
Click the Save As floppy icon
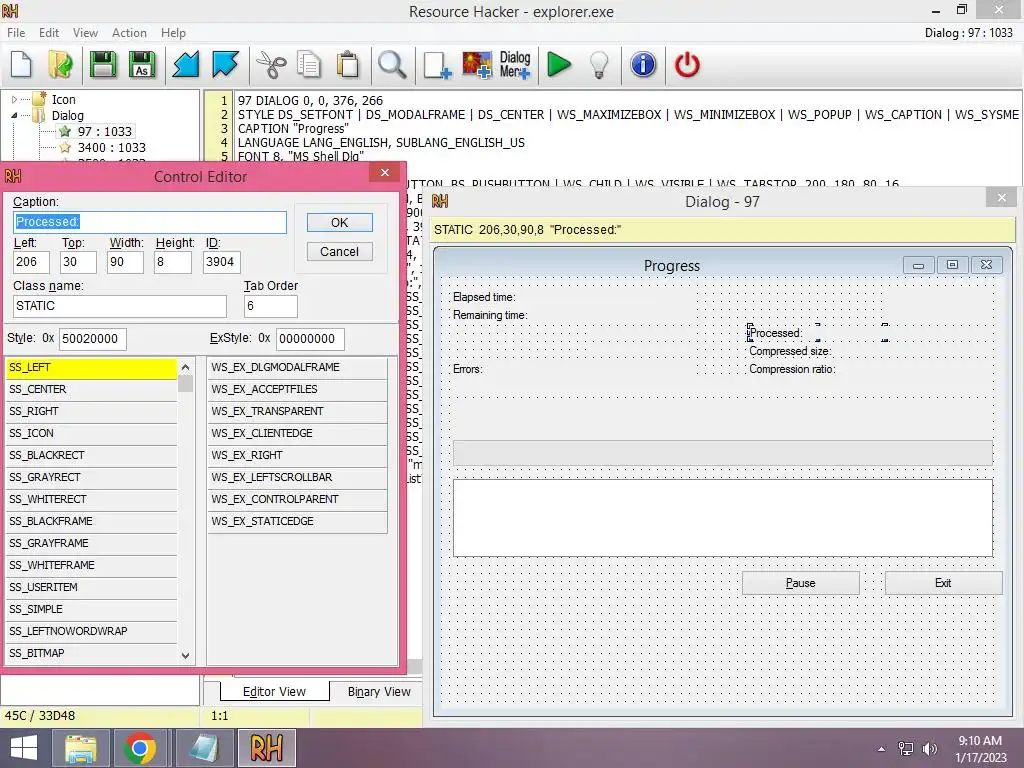point(142,65)
